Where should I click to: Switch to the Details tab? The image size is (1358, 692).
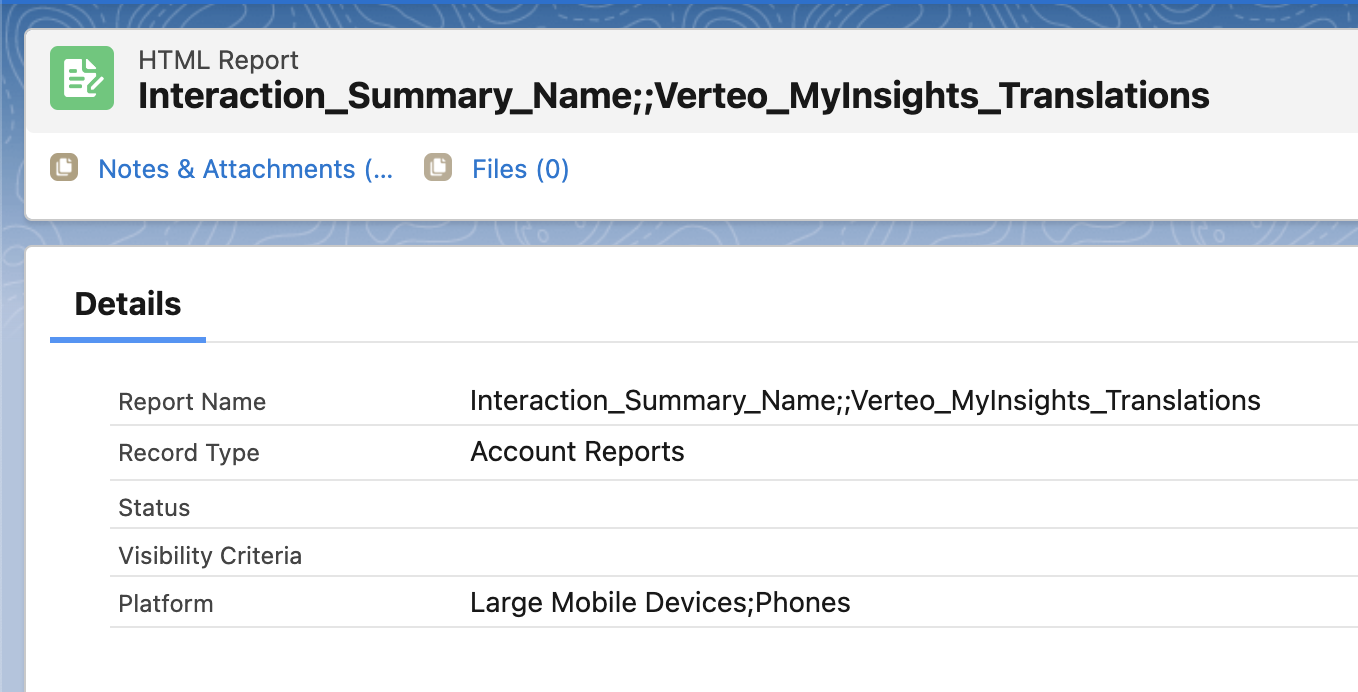[x=128, y=304]
